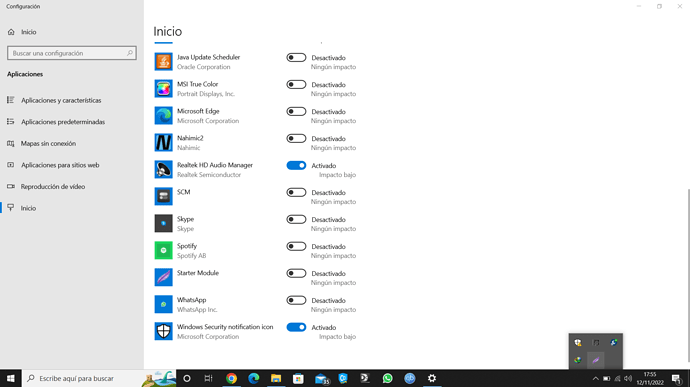Image resolution: width=690 pixels, height=387 pixels.
Task: Click the 'Spotify AB' publisher text
Action: (x=191, y=256)
